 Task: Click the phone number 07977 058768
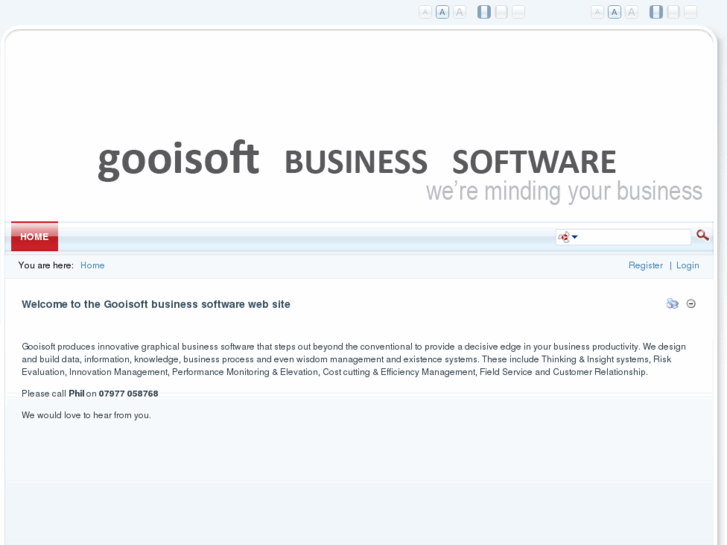point(128,393)
